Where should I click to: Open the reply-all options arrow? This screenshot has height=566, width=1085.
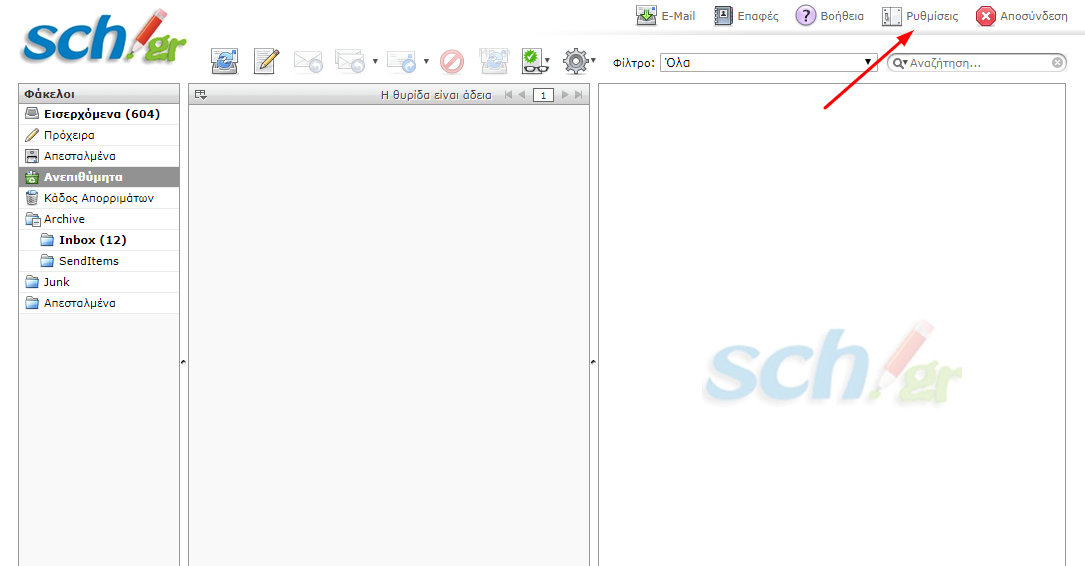pos(375,61)
